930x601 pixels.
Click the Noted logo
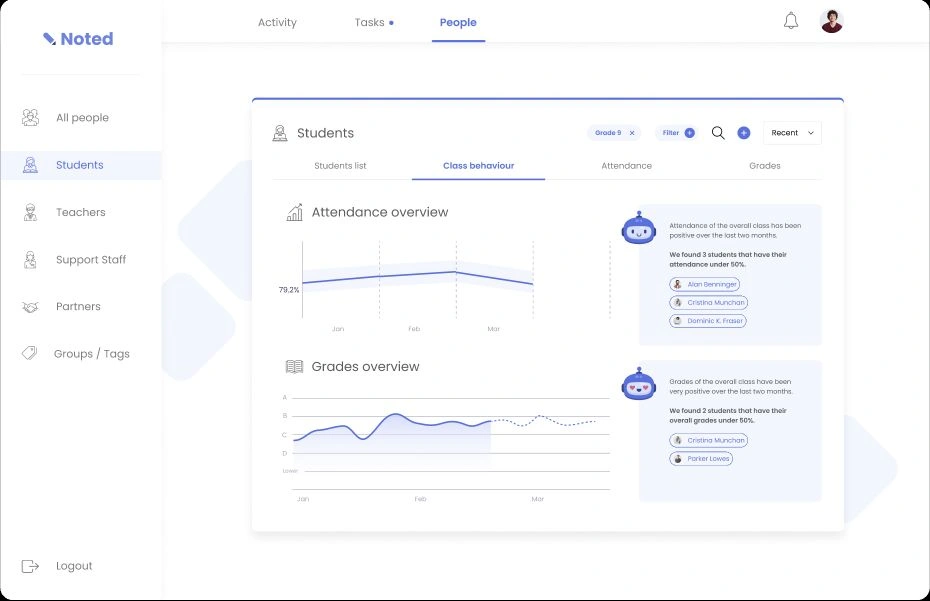click(78, 39)
